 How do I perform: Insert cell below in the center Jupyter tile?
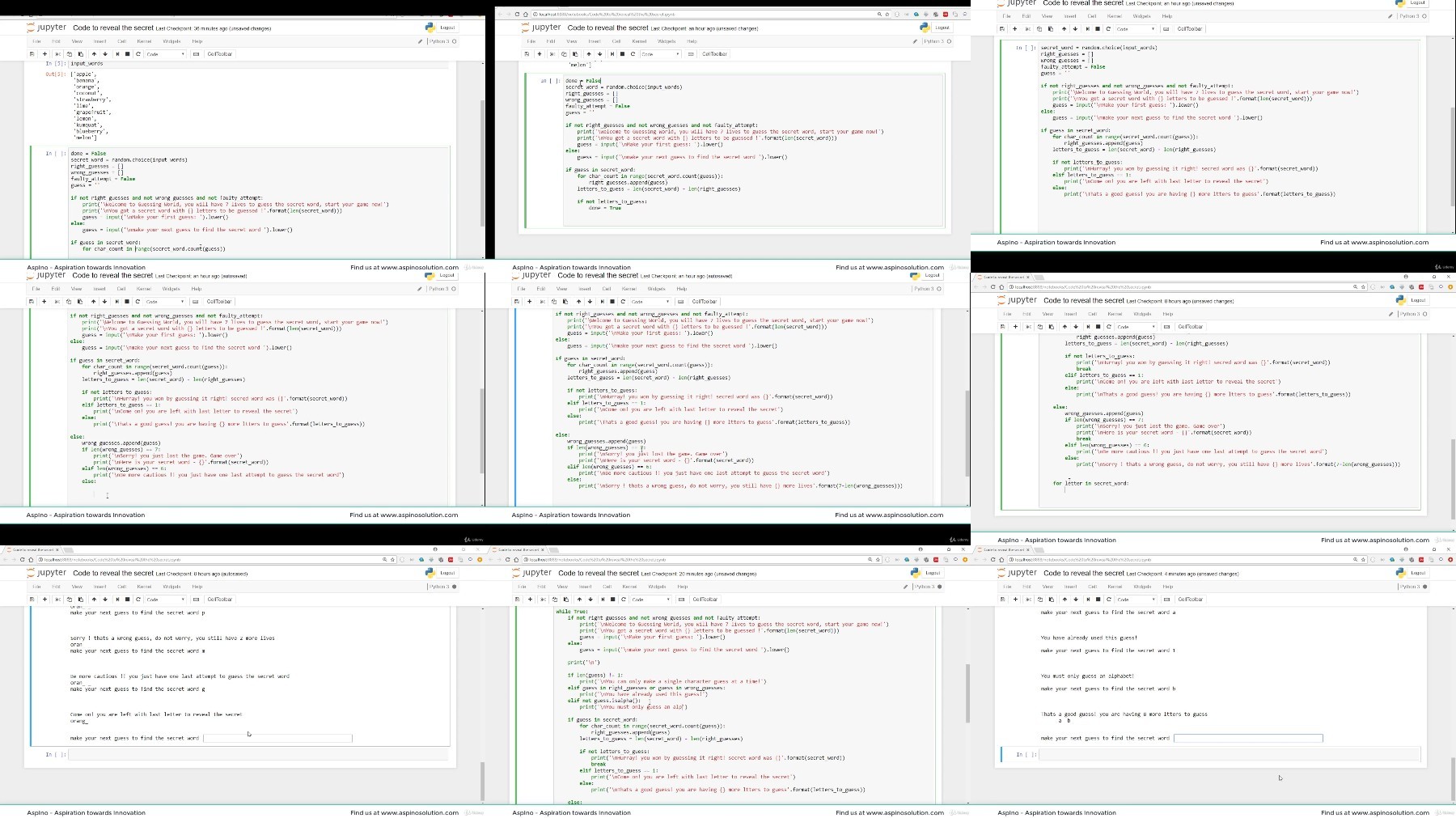[530, 302]
